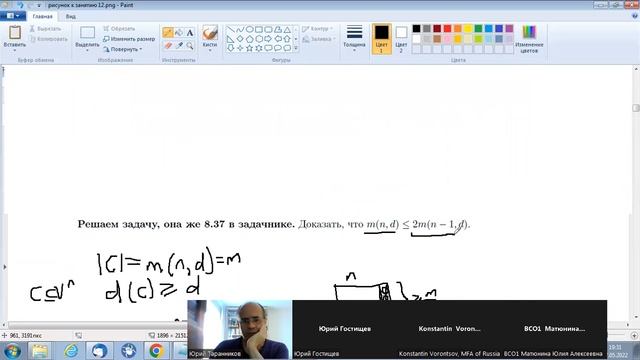Pick the orange color swatch
640x360 pixels.
458,29
